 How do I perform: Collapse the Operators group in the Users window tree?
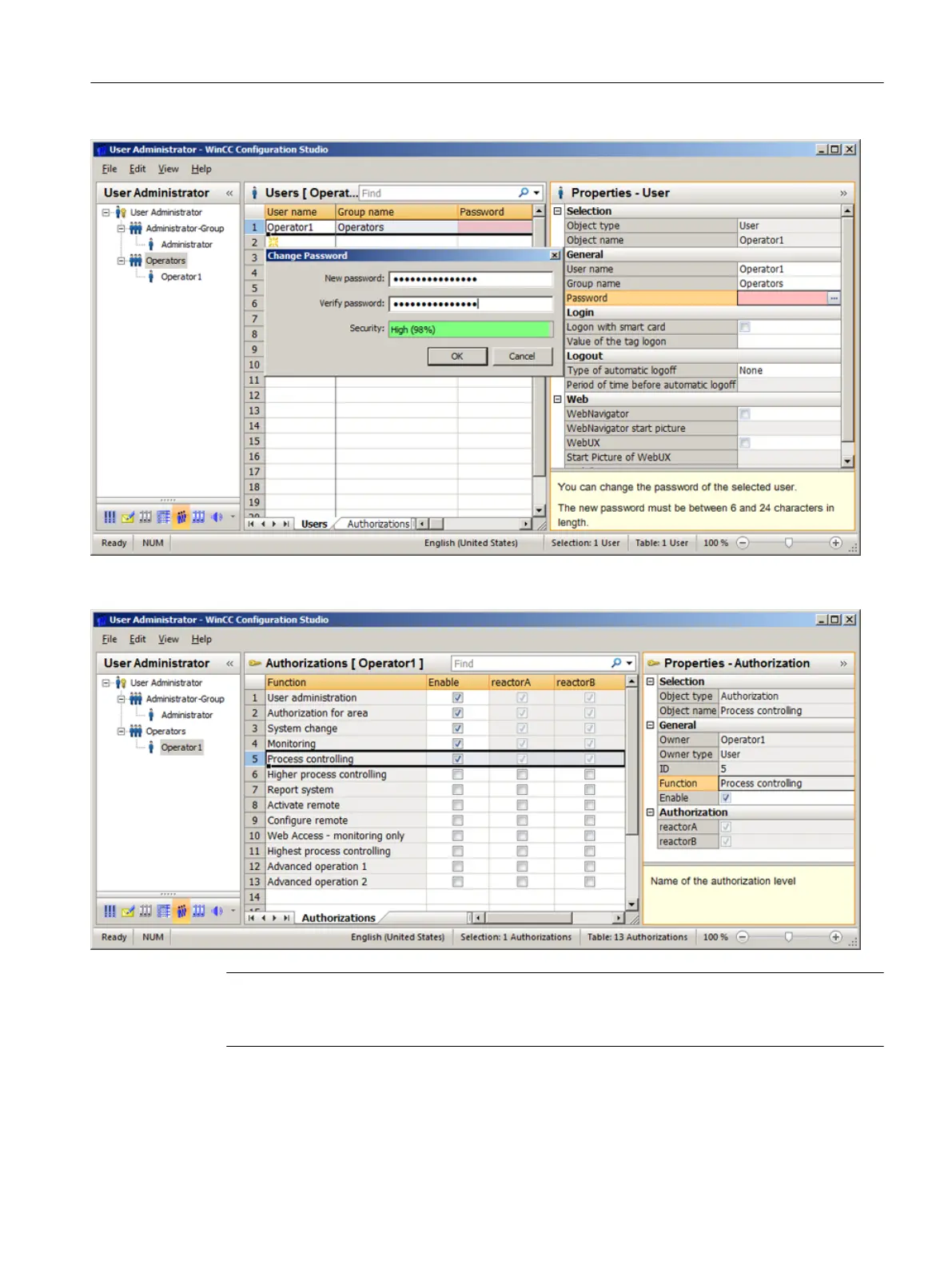121,261
